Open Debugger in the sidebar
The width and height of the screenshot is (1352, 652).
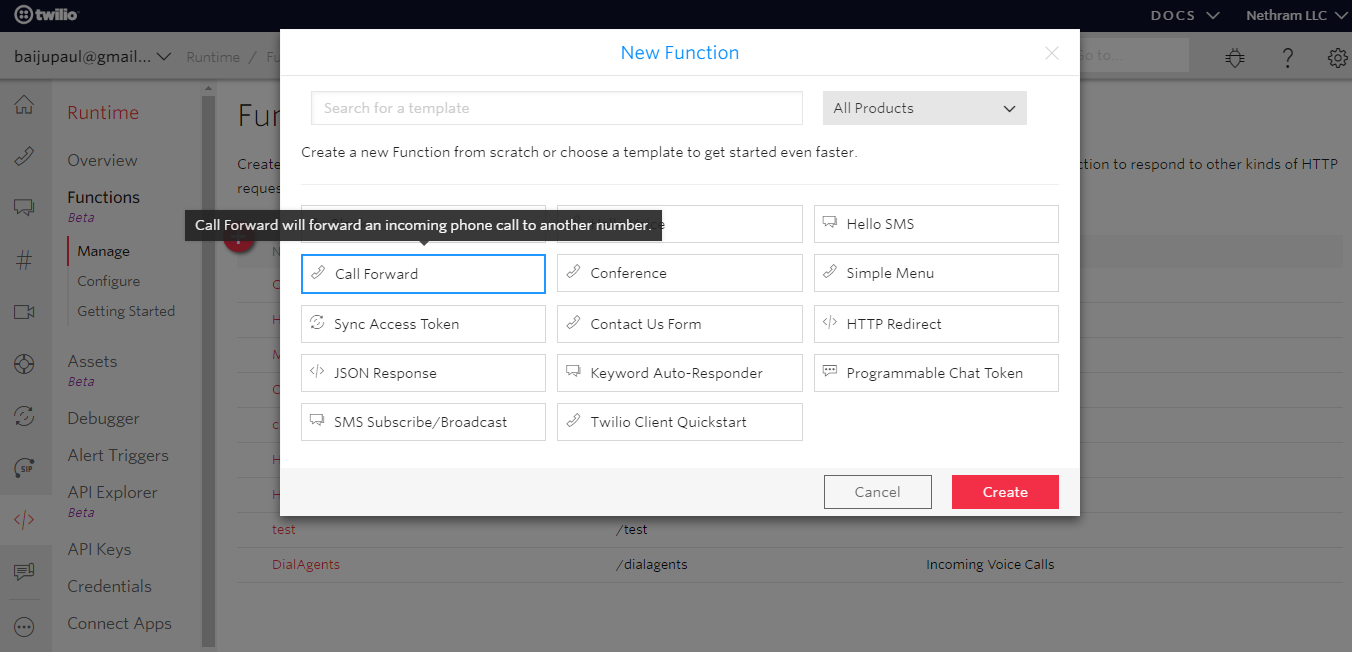(103, 418)
